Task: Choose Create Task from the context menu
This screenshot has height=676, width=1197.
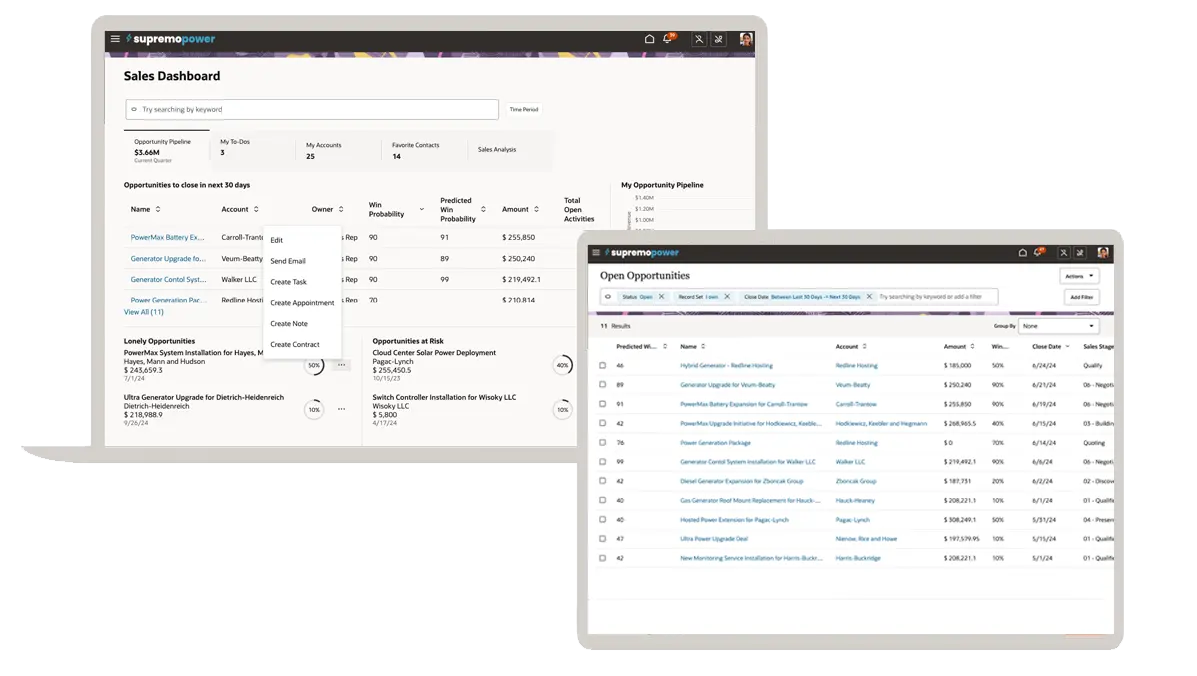Action: pos(289,282)
